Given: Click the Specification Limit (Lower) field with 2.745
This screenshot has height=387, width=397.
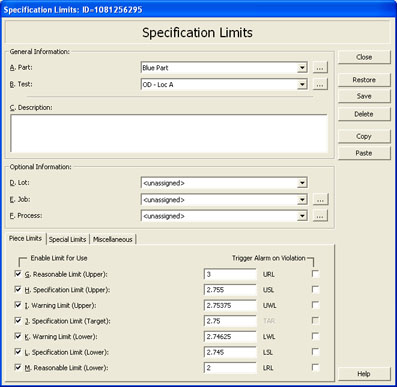Looking at the screenshot, I should click(230, 352).
